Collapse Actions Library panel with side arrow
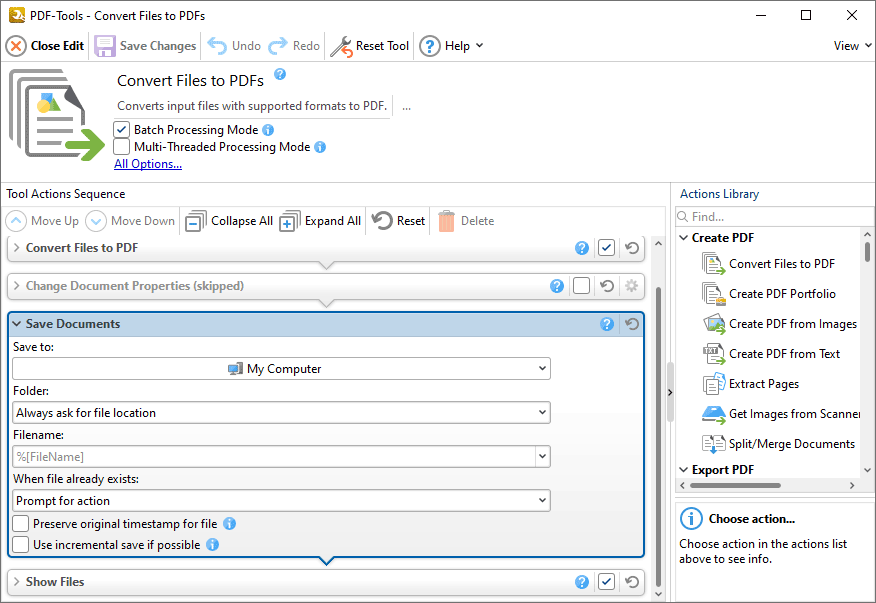Viewport: 876px width, 603px height. [670, 392]
